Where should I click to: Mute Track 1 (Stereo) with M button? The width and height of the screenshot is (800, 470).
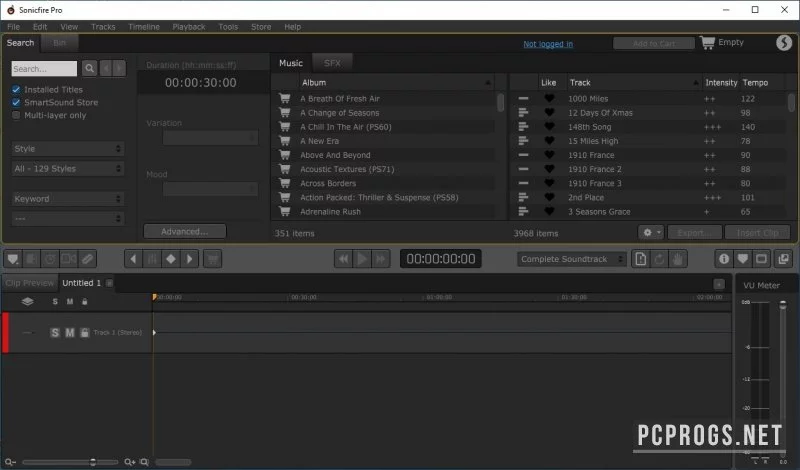[x=70, y=333]
